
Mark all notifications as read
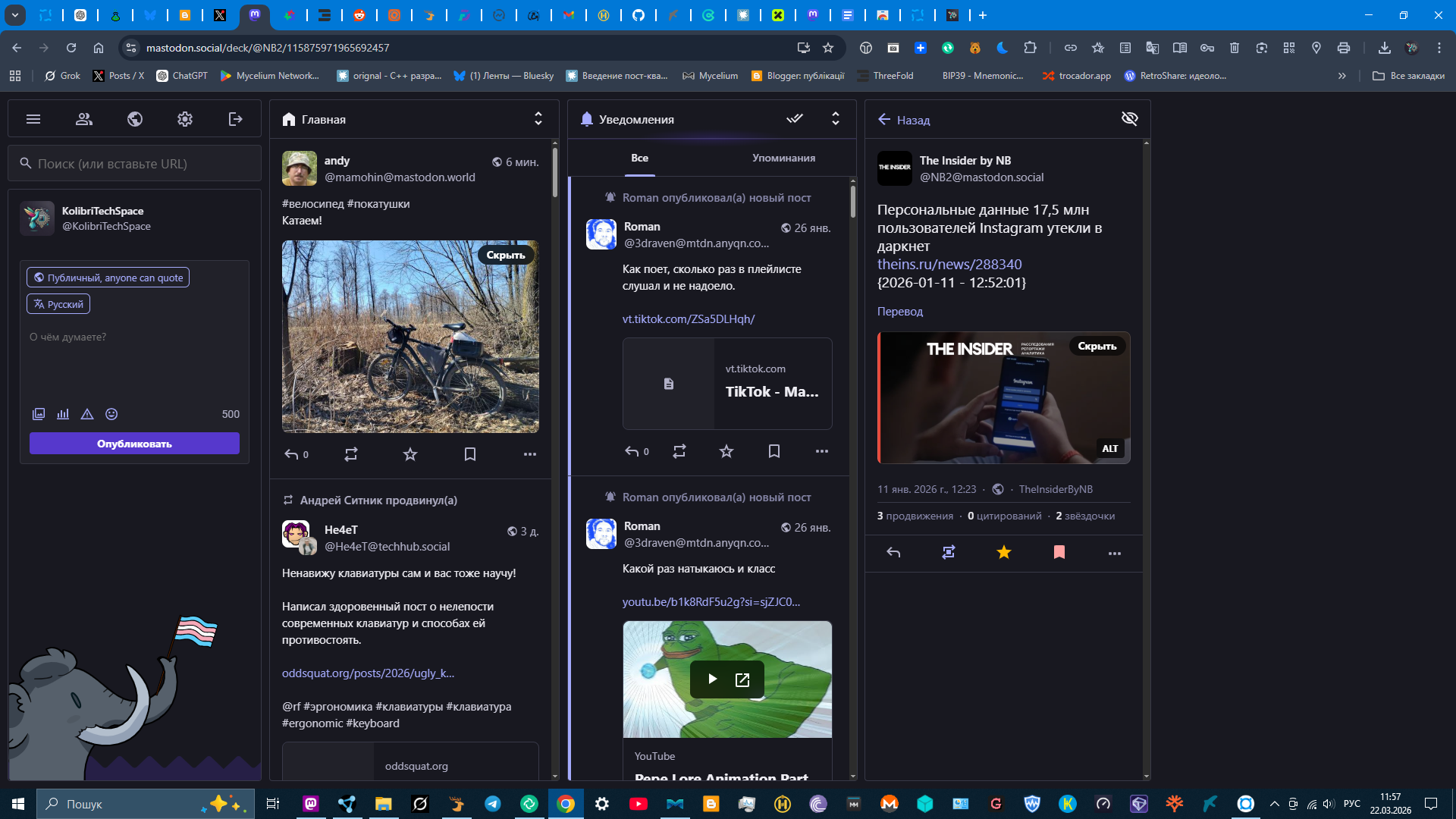tap(794, 119)
